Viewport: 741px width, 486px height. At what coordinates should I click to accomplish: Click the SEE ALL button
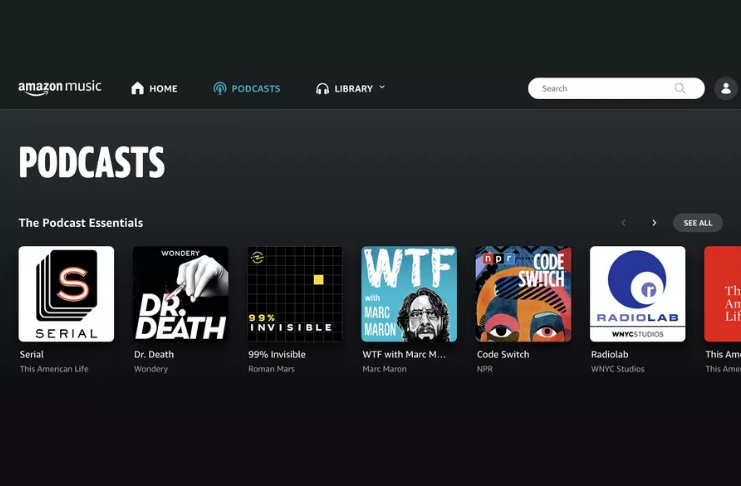click(698, 223)
